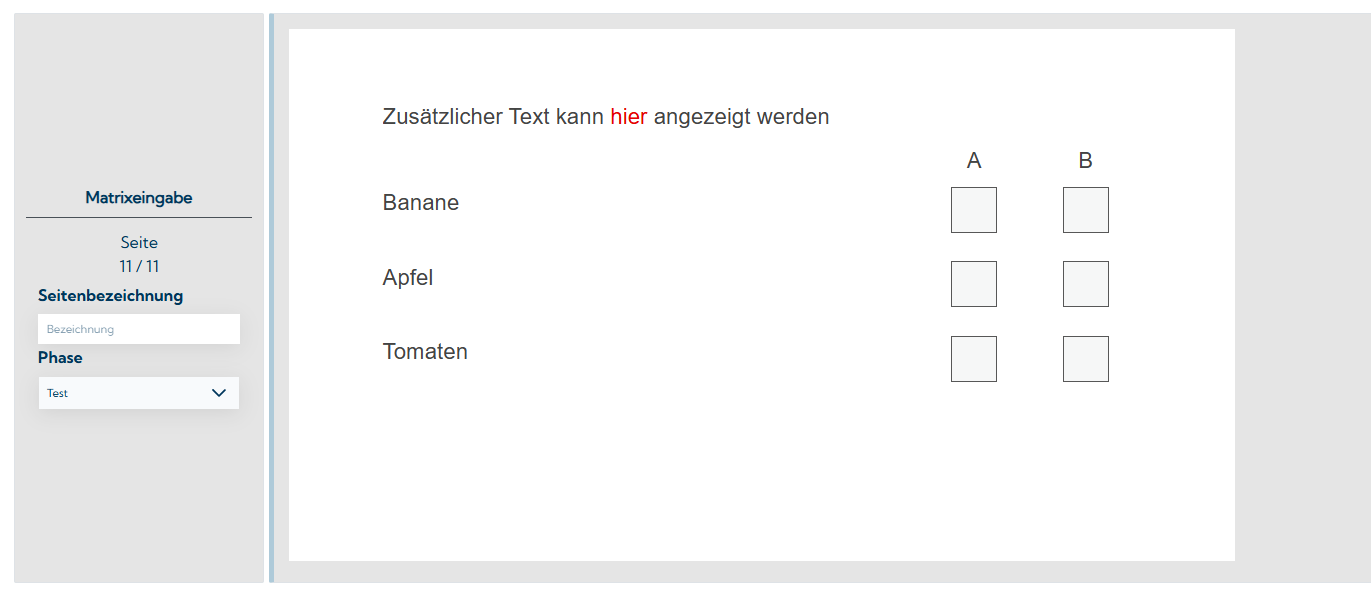Click the page counter 11 / 11
Viewport: 1371px width, 594px height.
pyautogui.click(x=139, y=266)
